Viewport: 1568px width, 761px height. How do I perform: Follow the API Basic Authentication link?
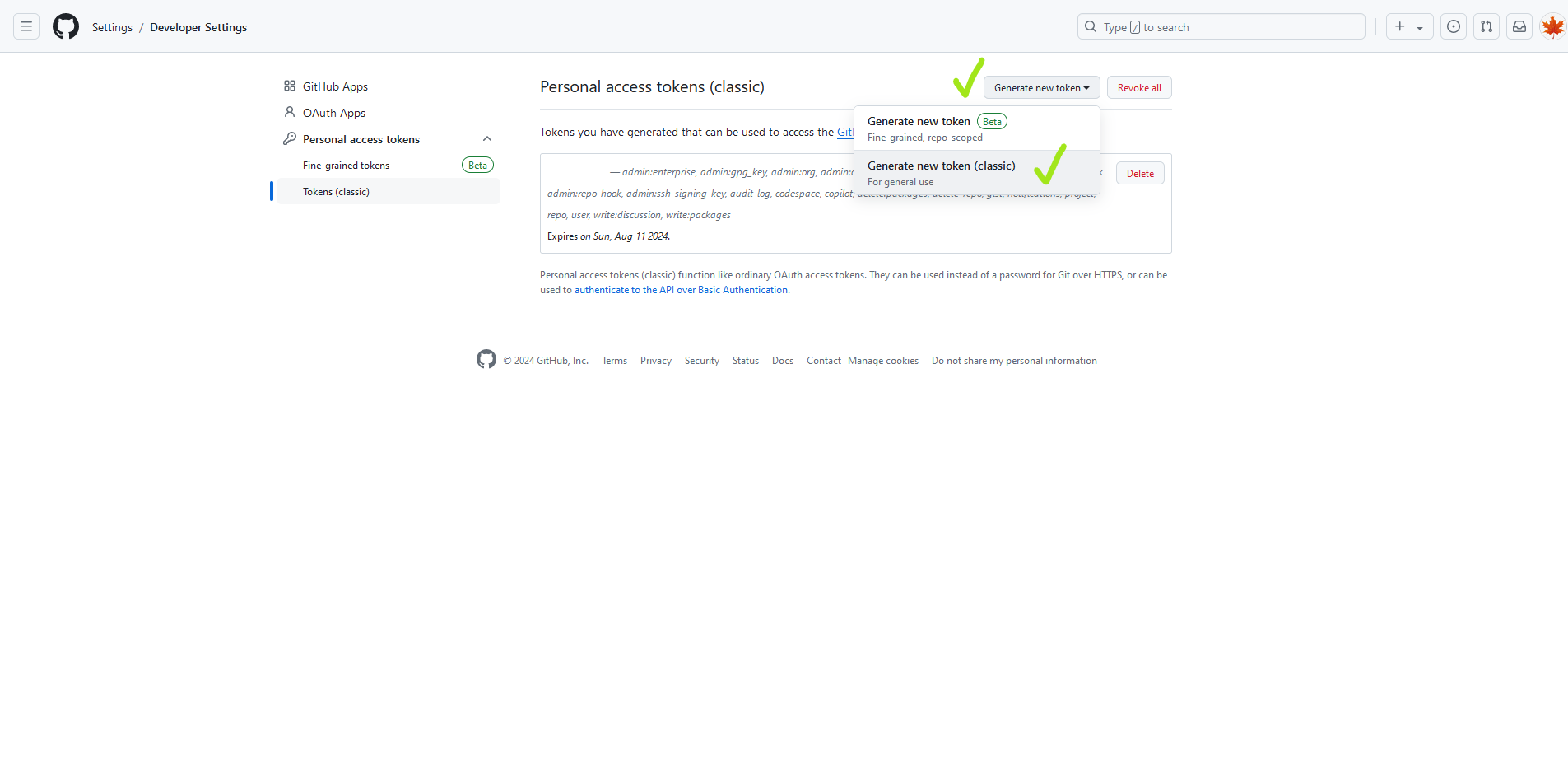click(x=681, y=290)
